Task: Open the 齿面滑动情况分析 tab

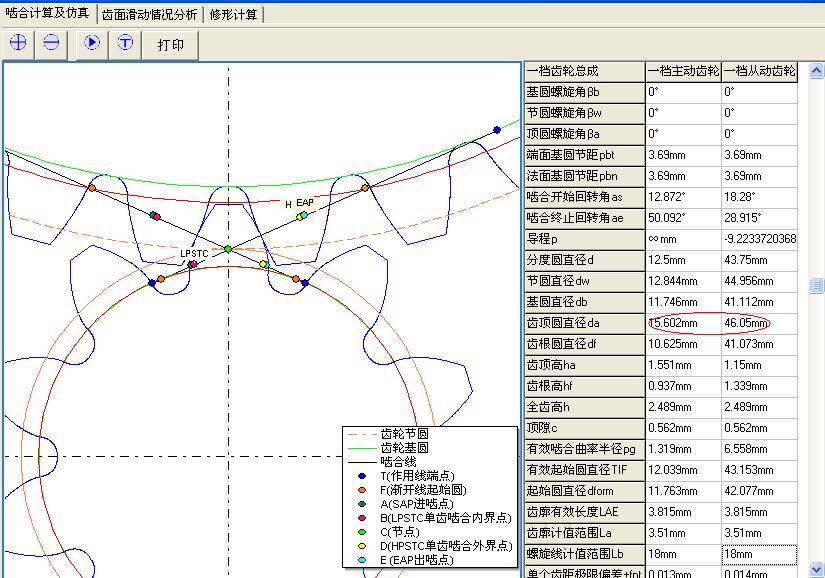Action: (149, 15)
